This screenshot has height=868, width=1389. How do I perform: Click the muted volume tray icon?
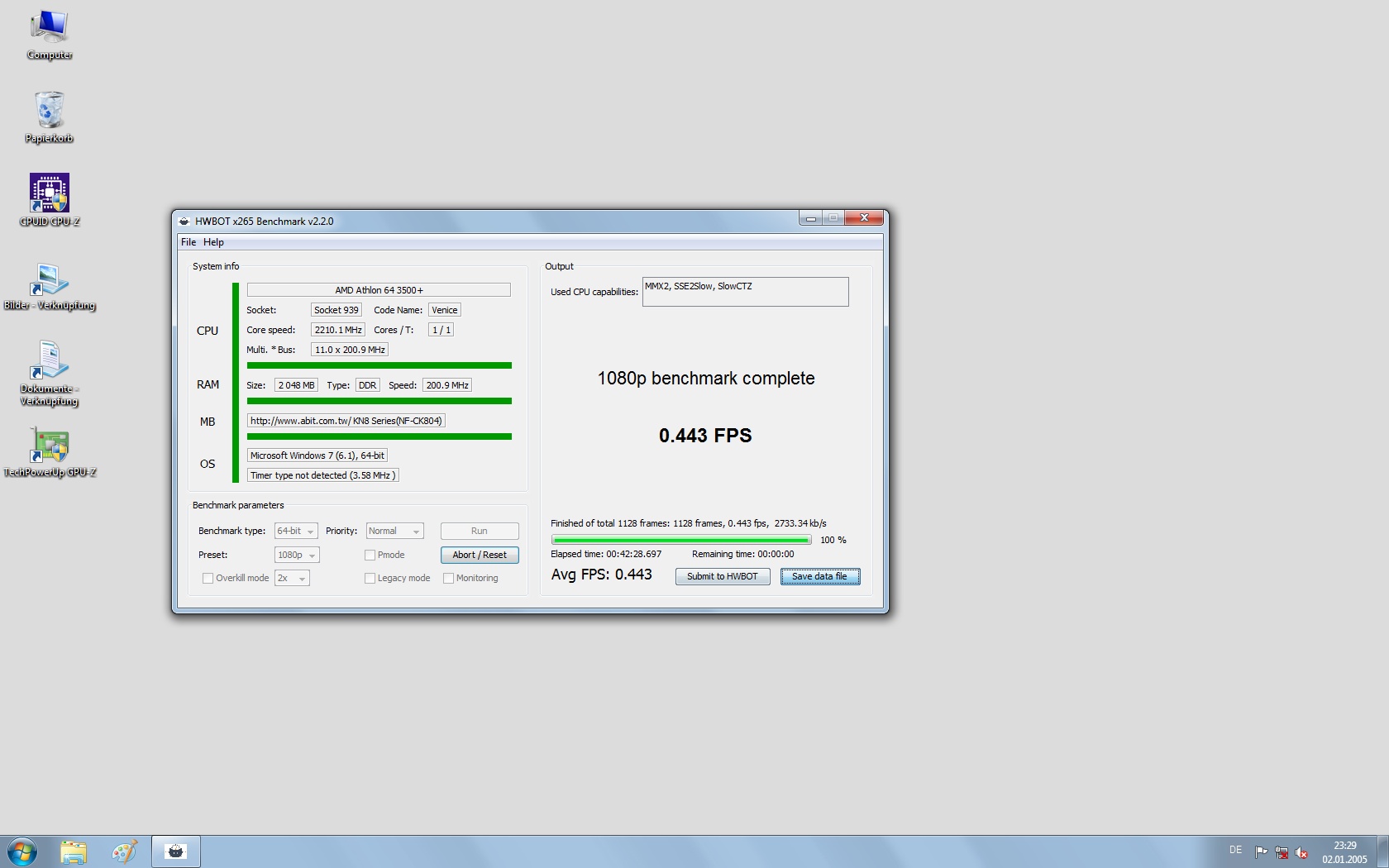pyautogui.click(x=1301, y=851)
